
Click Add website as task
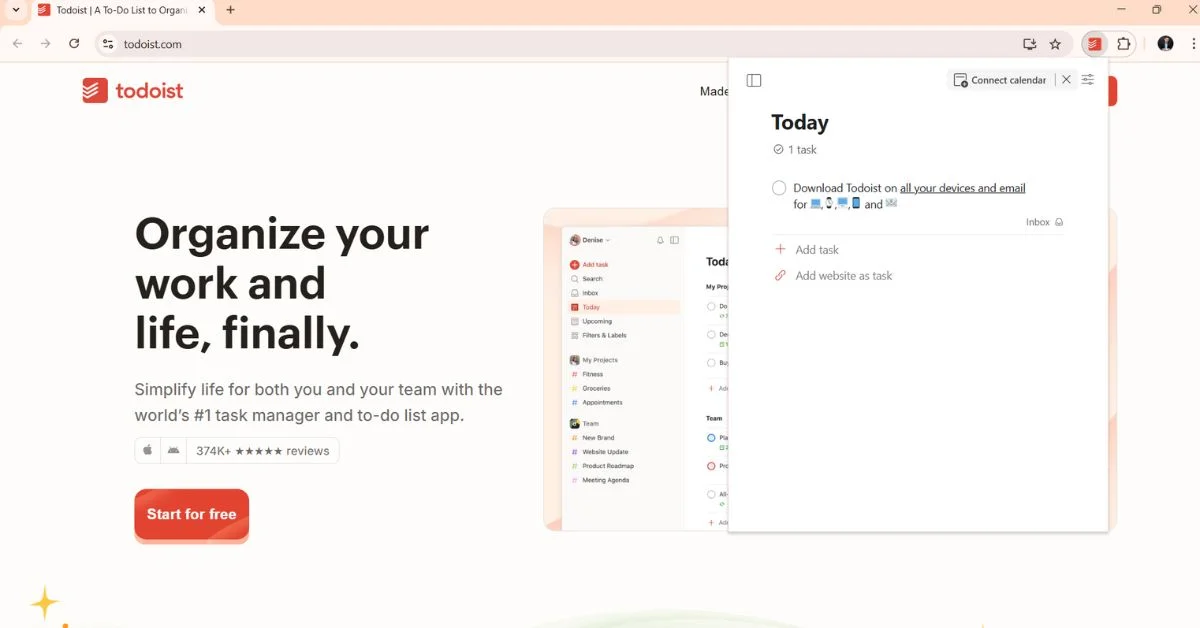(844, 276)
